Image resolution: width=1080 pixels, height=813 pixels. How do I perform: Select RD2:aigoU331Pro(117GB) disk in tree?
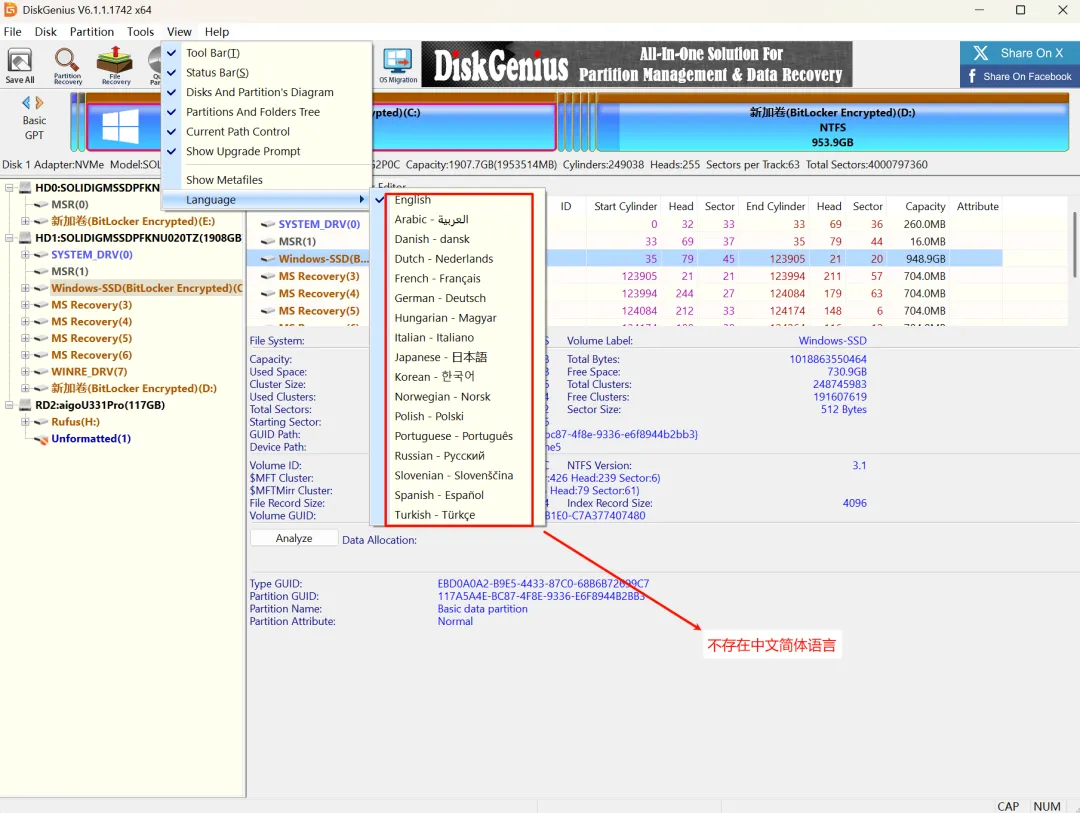(100, 405)
